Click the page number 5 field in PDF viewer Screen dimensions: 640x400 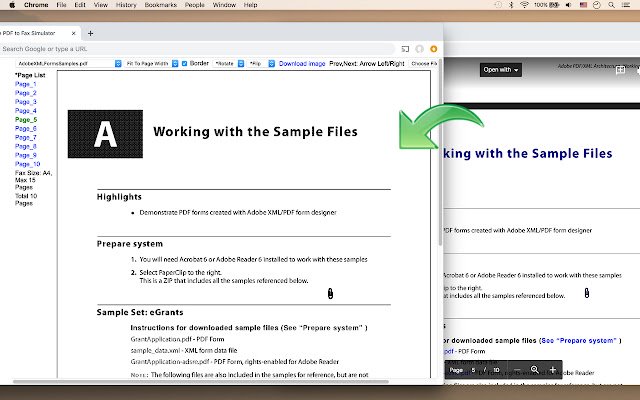point(473,370)
